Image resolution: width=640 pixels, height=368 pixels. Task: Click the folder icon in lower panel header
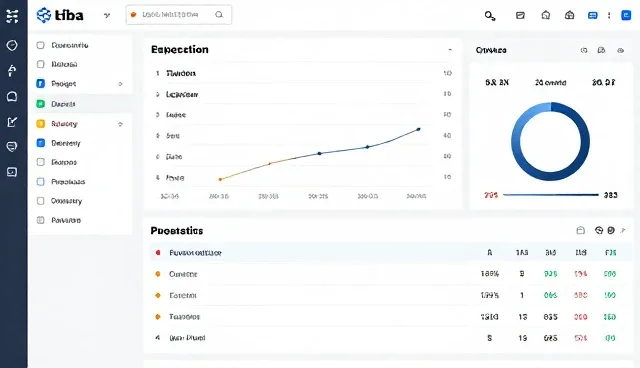coord(580,231)
